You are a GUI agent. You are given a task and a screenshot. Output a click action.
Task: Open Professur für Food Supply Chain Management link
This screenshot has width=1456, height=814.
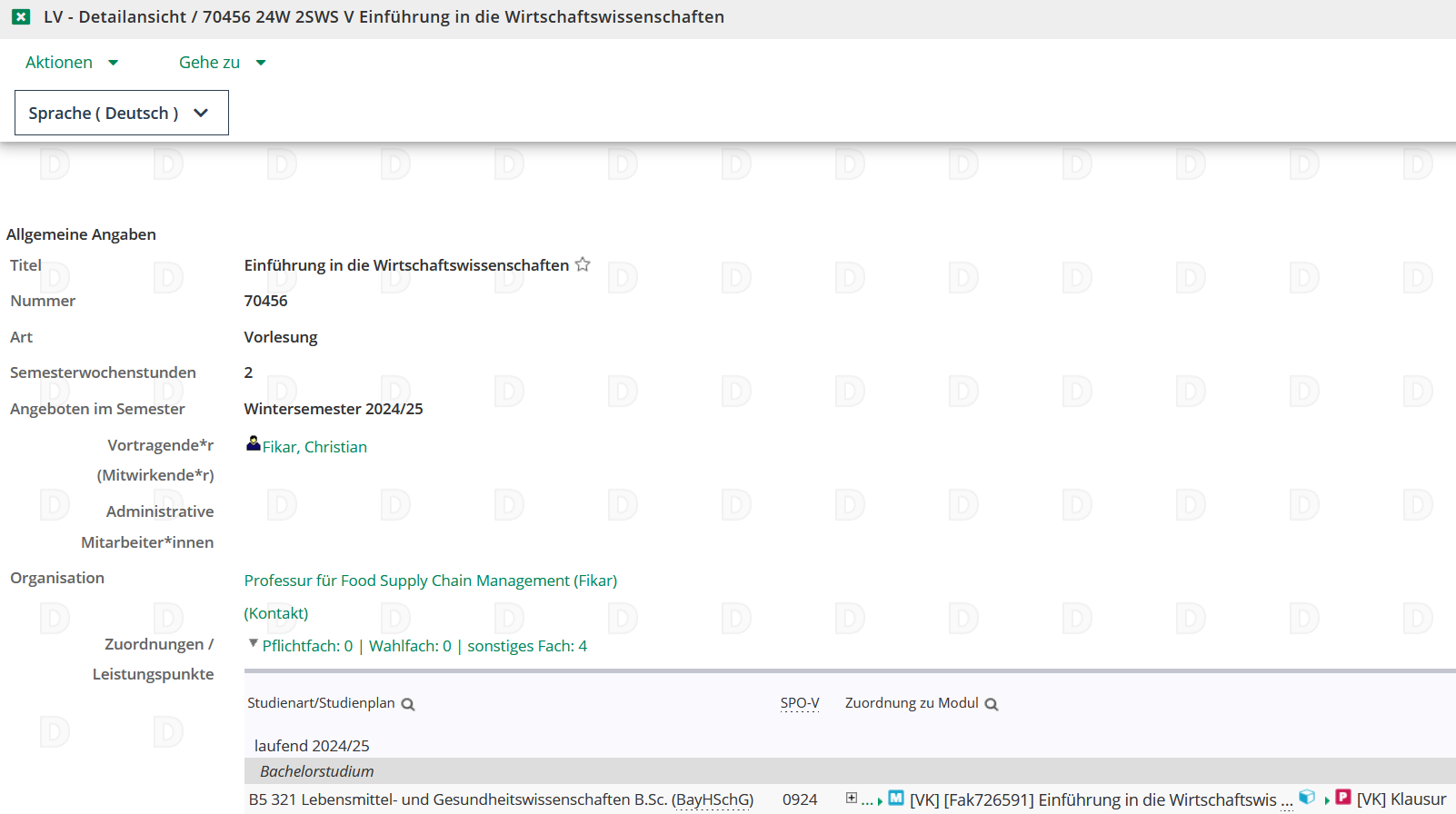click(x=430, y=581)
